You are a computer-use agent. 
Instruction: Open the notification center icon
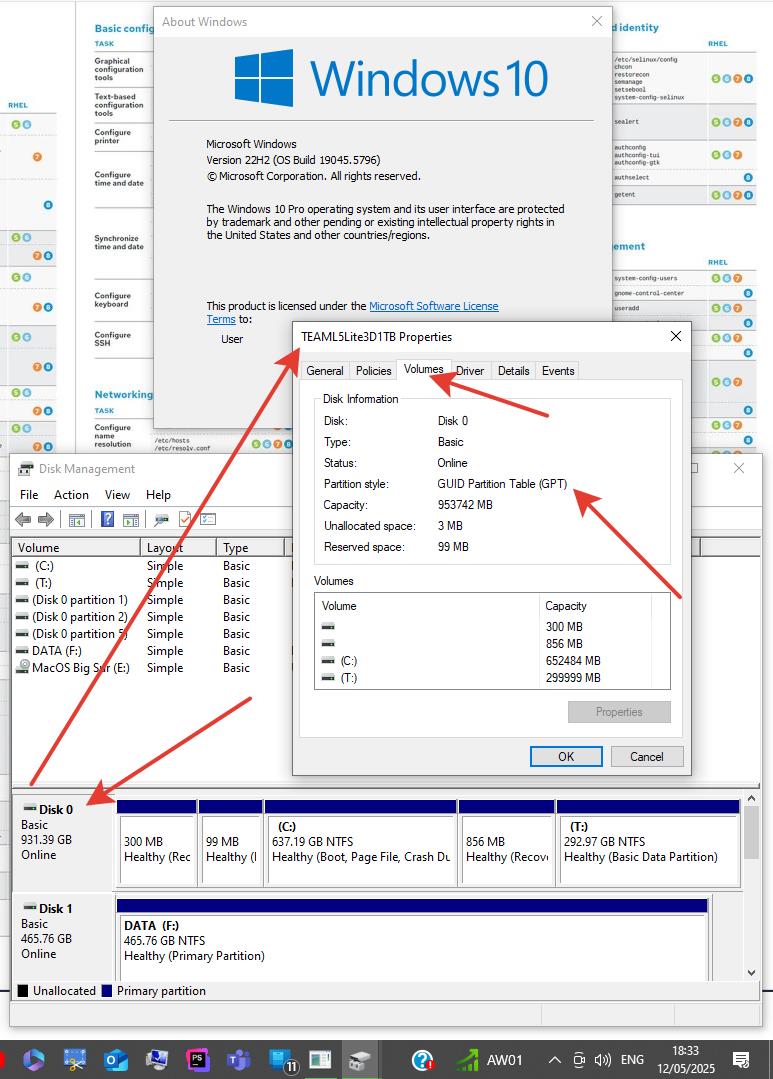[x=741, y=1060]
